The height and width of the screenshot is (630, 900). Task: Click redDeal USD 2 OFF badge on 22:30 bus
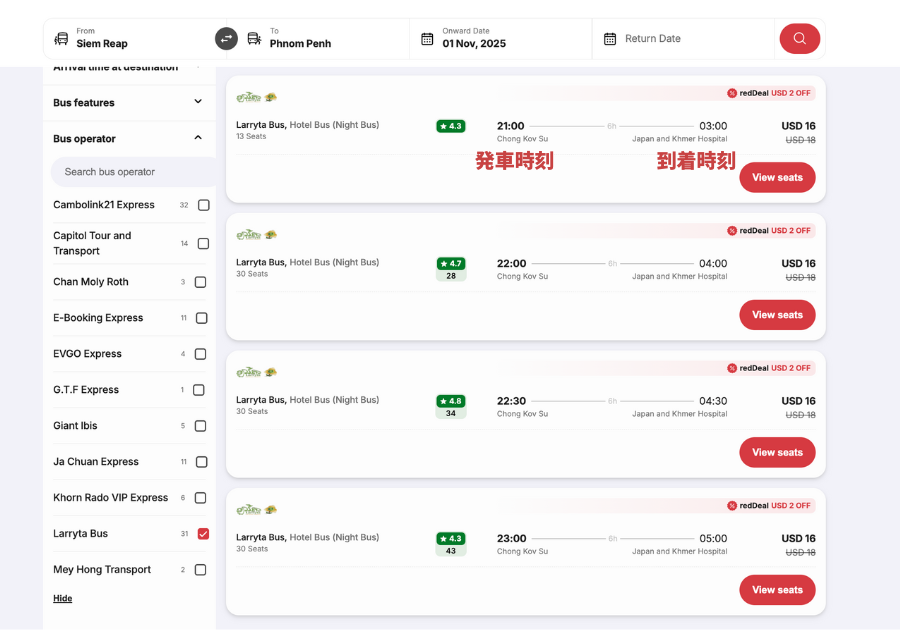(x=769, y=368)
